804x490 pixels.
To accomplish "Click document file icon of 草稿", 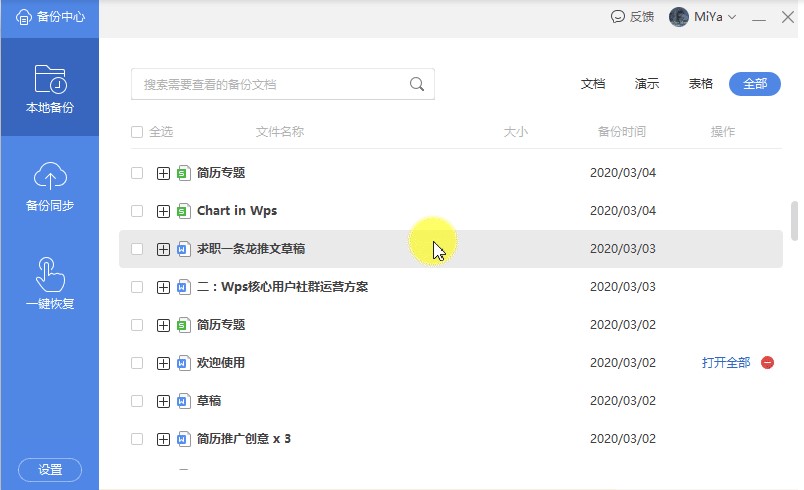I will pyautogui.click(x=183, y=401).
